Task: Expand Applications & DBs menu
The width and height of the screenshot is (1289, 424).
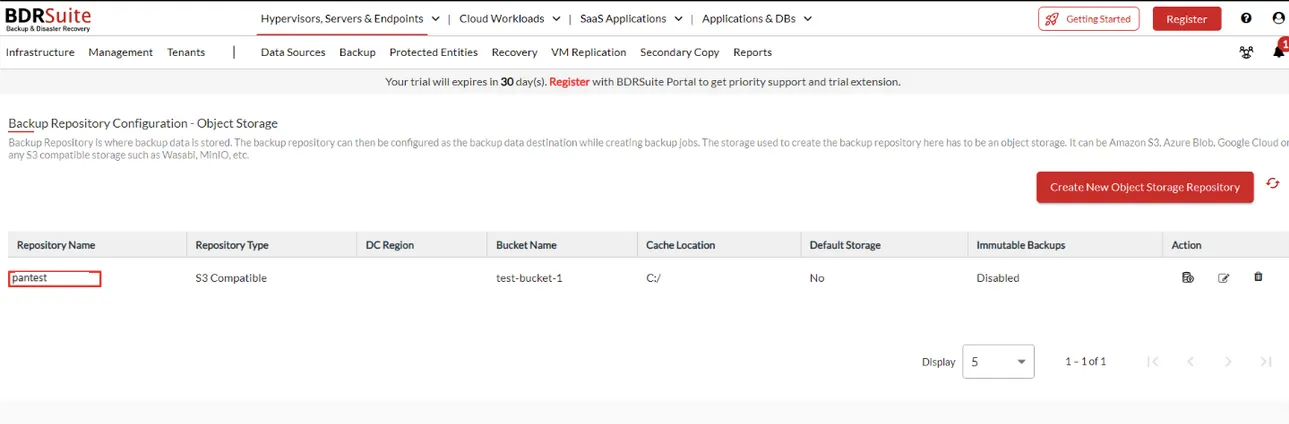Action: 757,18
